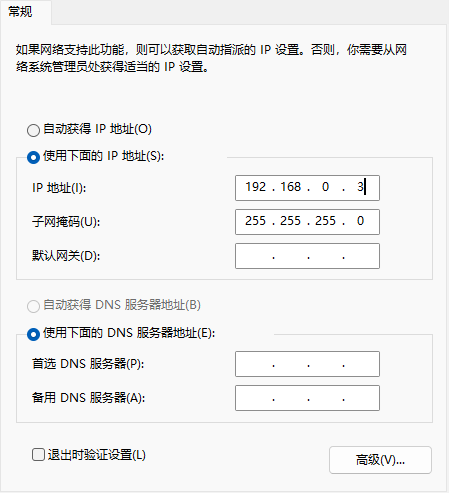The height and width of the screenshot is (493, 449).
Task: Focus first octet of 默认网关 field
Action: click(256, 256)
